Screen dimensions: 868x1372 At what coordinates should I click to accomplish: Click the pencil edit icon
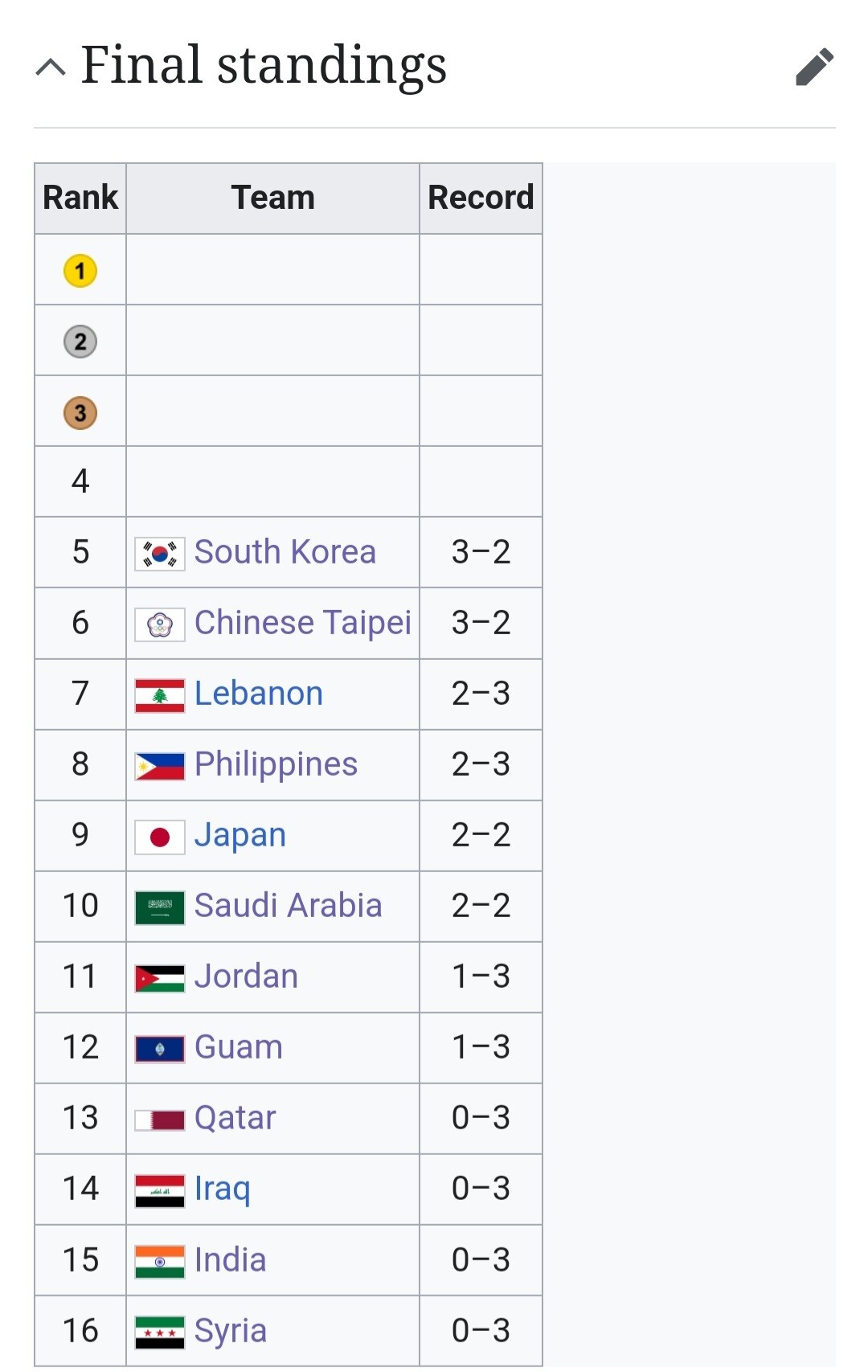coord(814,67)
